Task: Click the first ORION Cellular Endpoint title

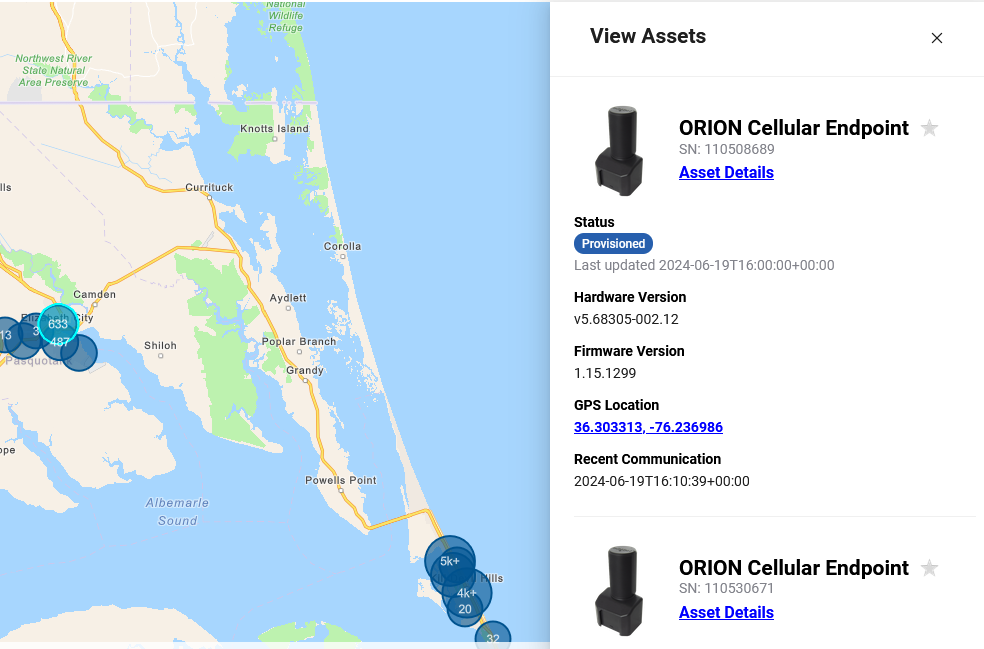Action: (x=793, y=128)
